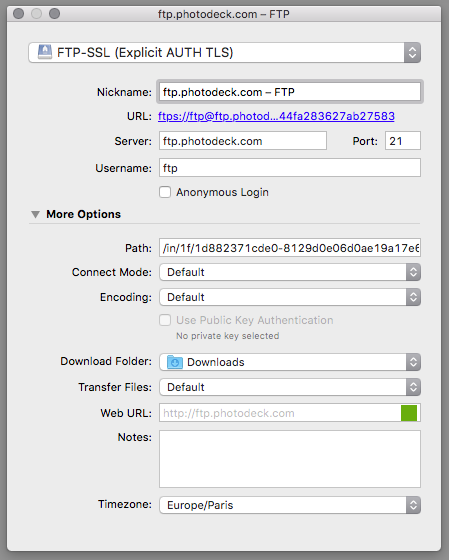
Task: Open the Encoding dropdown
Action: click(x=290, y=297)
